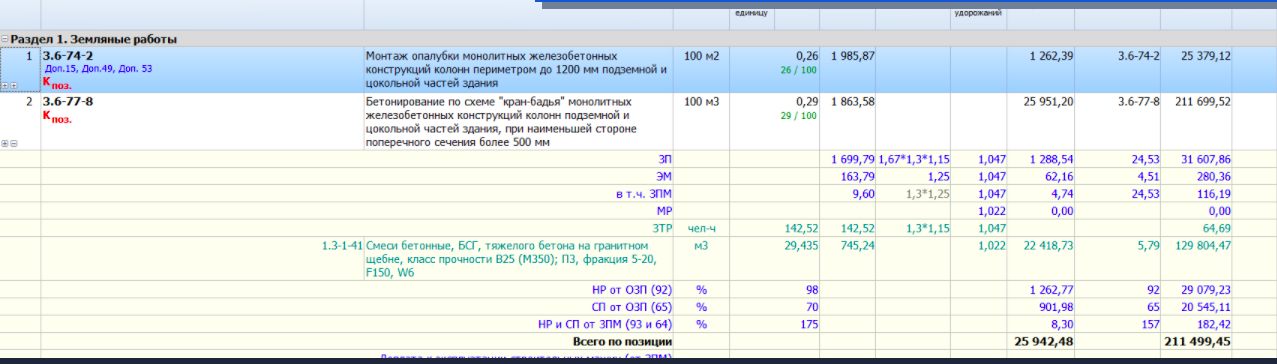The width and height of the screenshot is (1277, 364).
Task: Click the 'ЭМ' row label
Action: [x=663, y=177]
